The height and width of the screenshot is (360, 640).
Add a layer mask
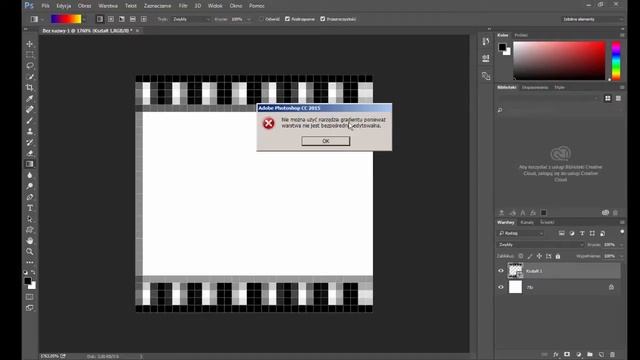point(567,354)
